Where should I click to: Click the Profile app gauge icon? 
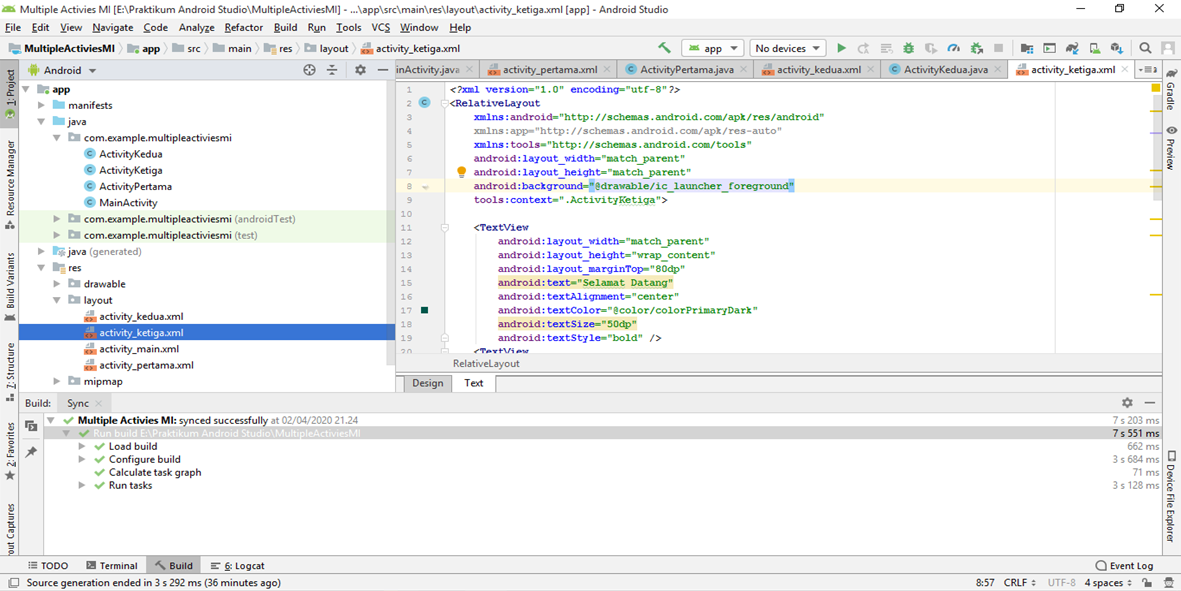pos(954,48)
